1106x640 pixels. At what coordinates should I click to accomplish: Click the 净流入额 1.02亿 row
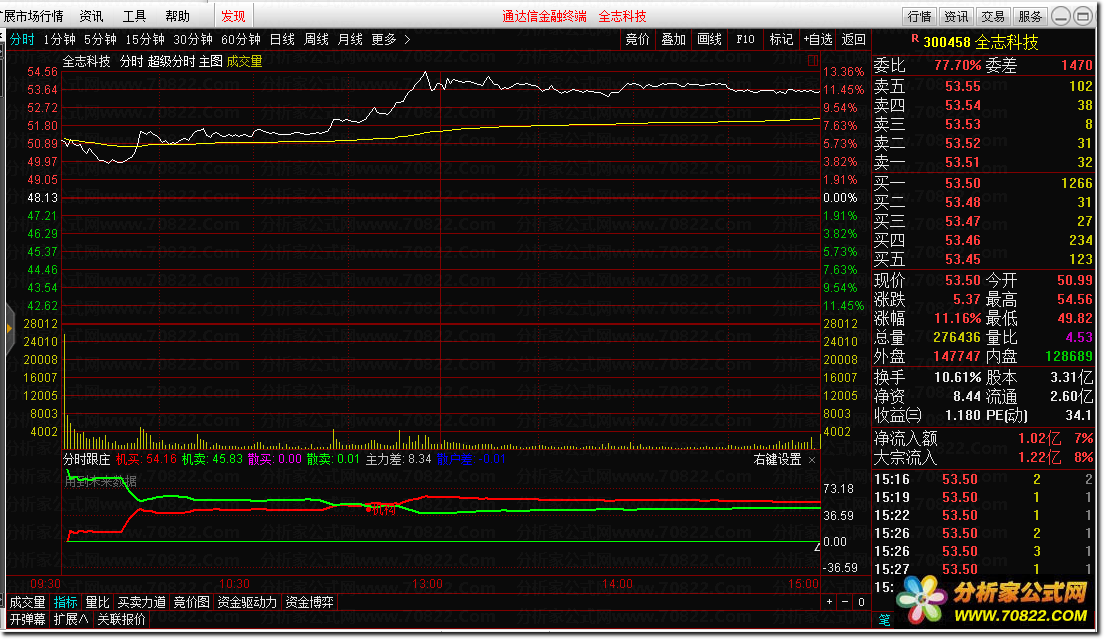pyautogui.click(x=983, y=438)
